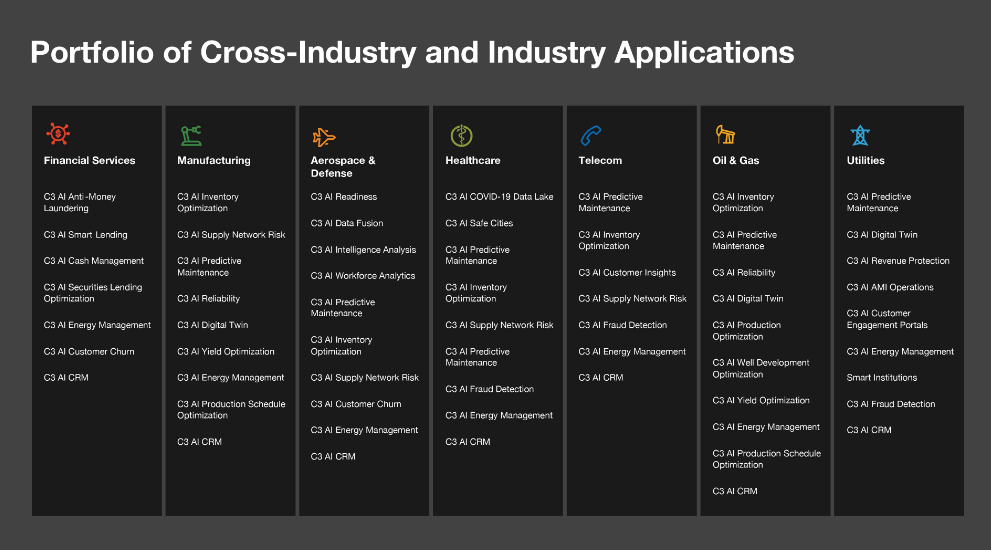Click C3 AI Supply Network Risk under Manufacturing
Image resolution: width=991 pixels, height=550 pixels.
click(231, 235)
